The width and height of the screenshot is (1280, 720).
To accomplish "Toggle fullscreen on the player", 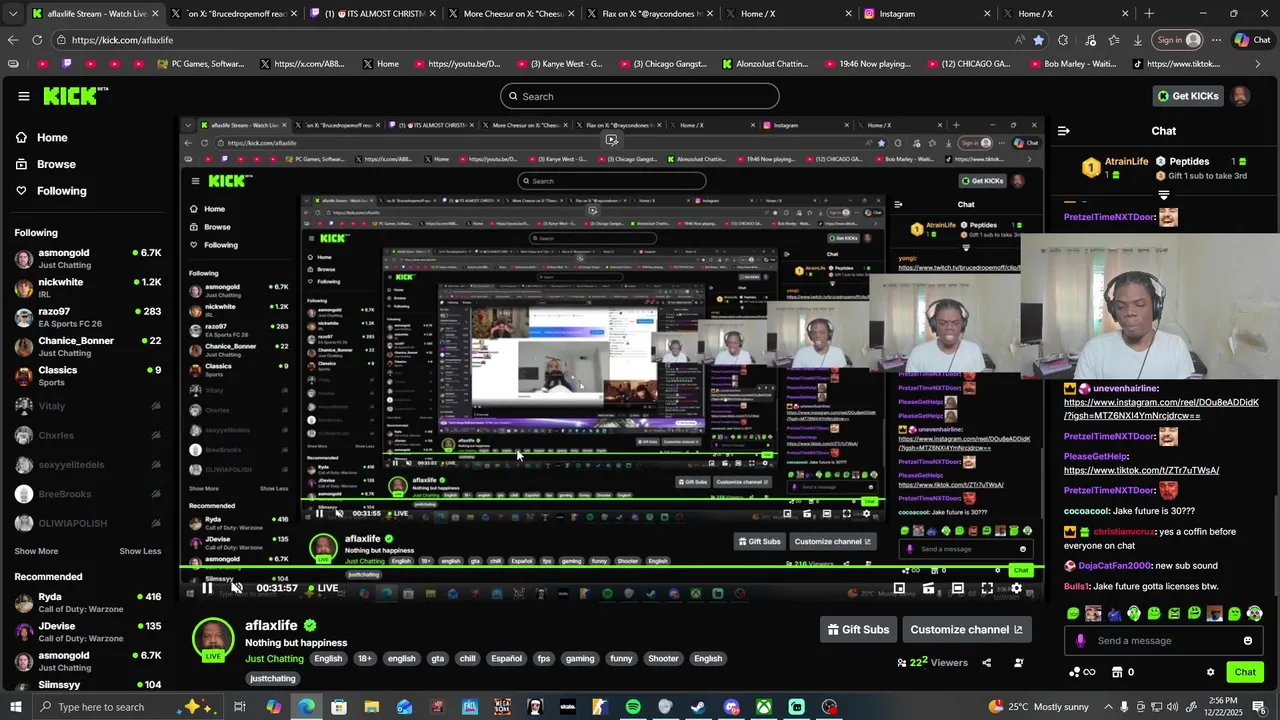I will tap(987, 588).
